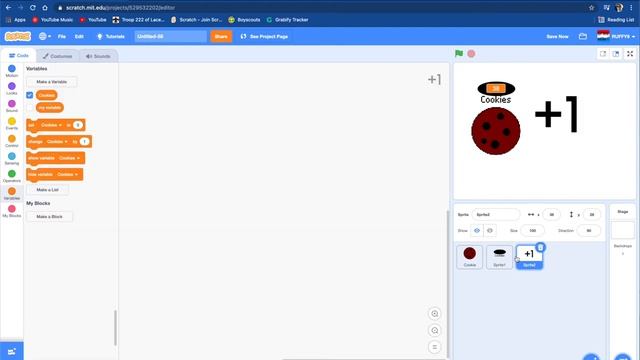The image size is (640, 360).
Task: Uncheck the Cookies variable checkbox
Action: [x=29, y=95]
